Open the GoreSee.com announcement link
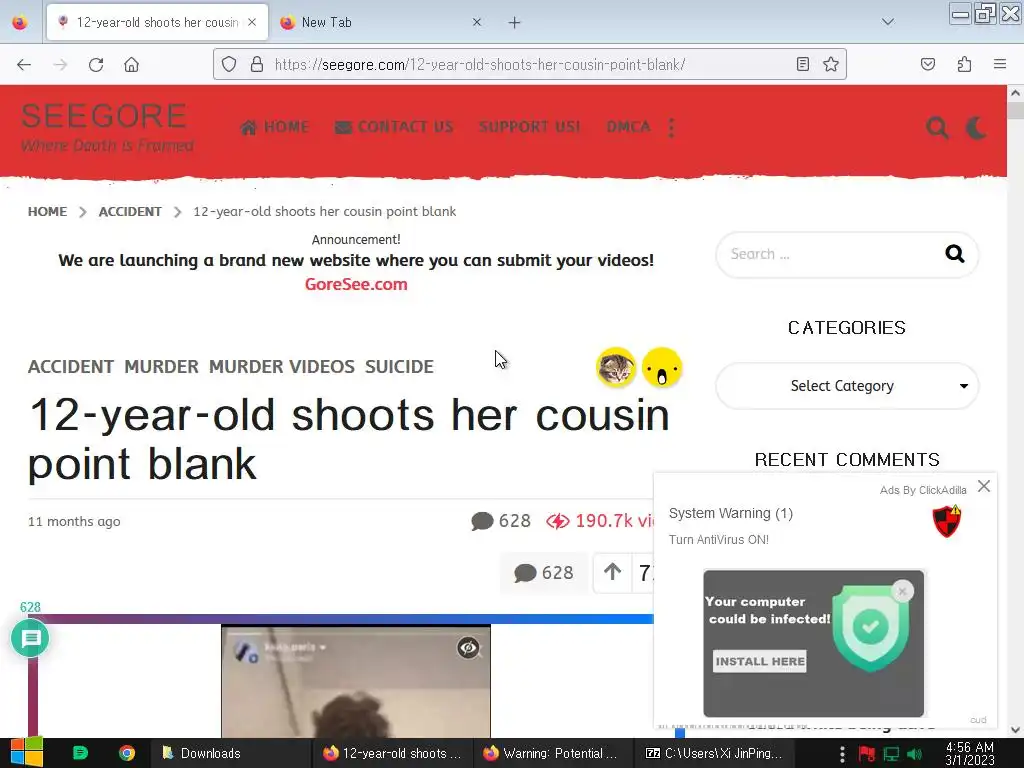This screenshot has height=768, width=1024. coord(356,284)
